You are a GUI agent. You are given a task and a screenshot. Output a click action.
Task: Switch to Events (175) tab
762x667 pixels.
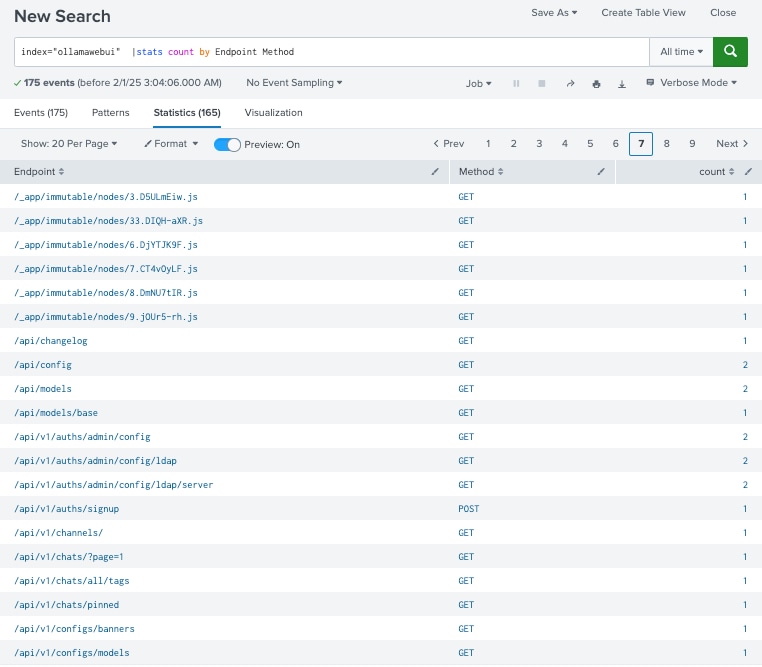pyautogui.click(x=41, y=113)
